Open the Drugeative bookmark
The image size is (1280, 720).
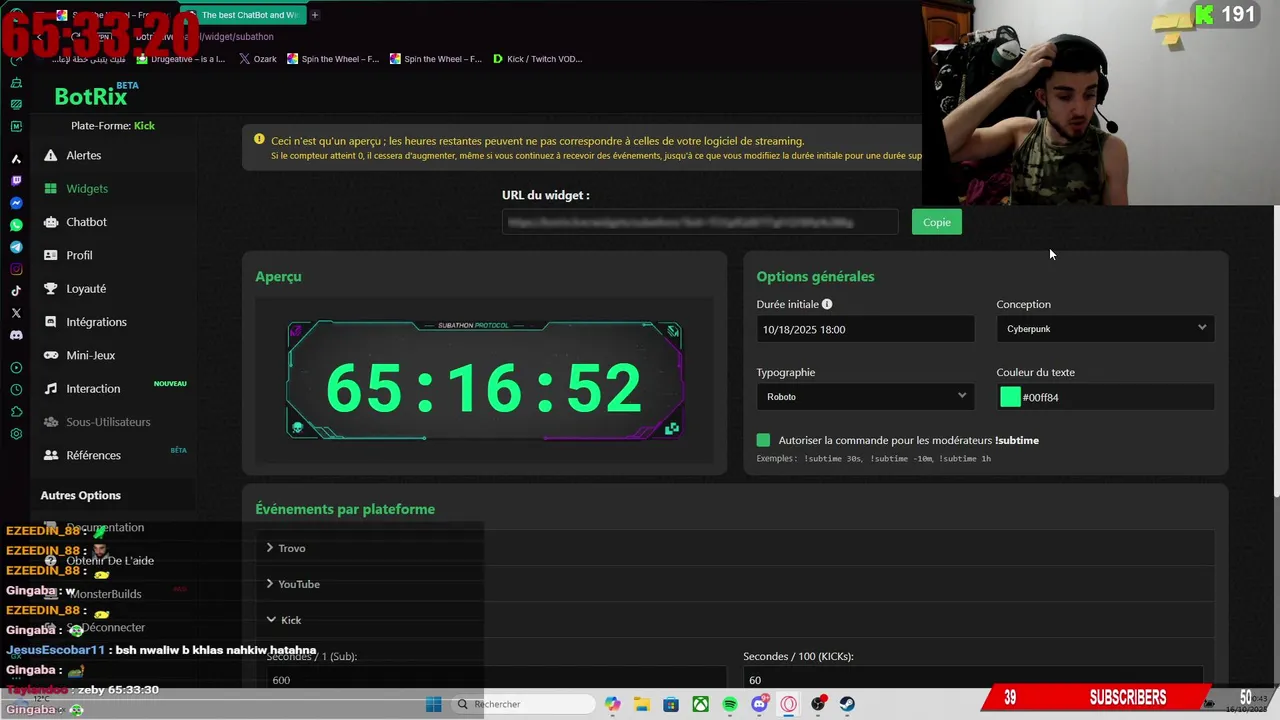tap(181, 59)
